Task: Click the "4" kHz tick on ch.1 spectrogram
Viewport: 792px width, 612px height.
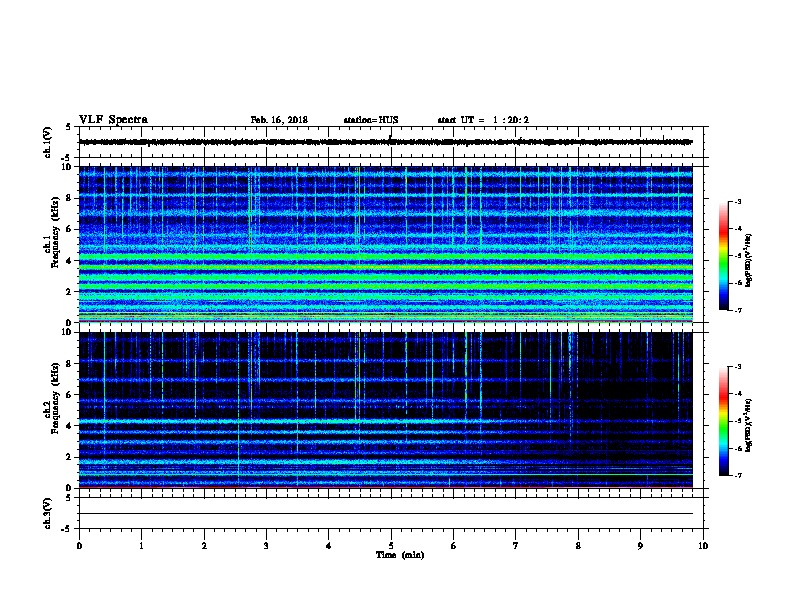Action: [69, 261]
